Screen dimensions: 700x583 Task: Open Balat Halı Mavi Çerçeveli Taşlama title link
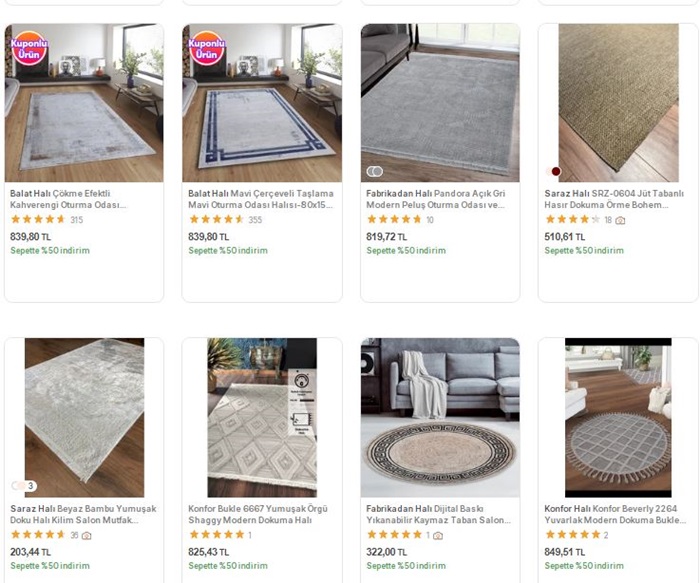point(260,198)
